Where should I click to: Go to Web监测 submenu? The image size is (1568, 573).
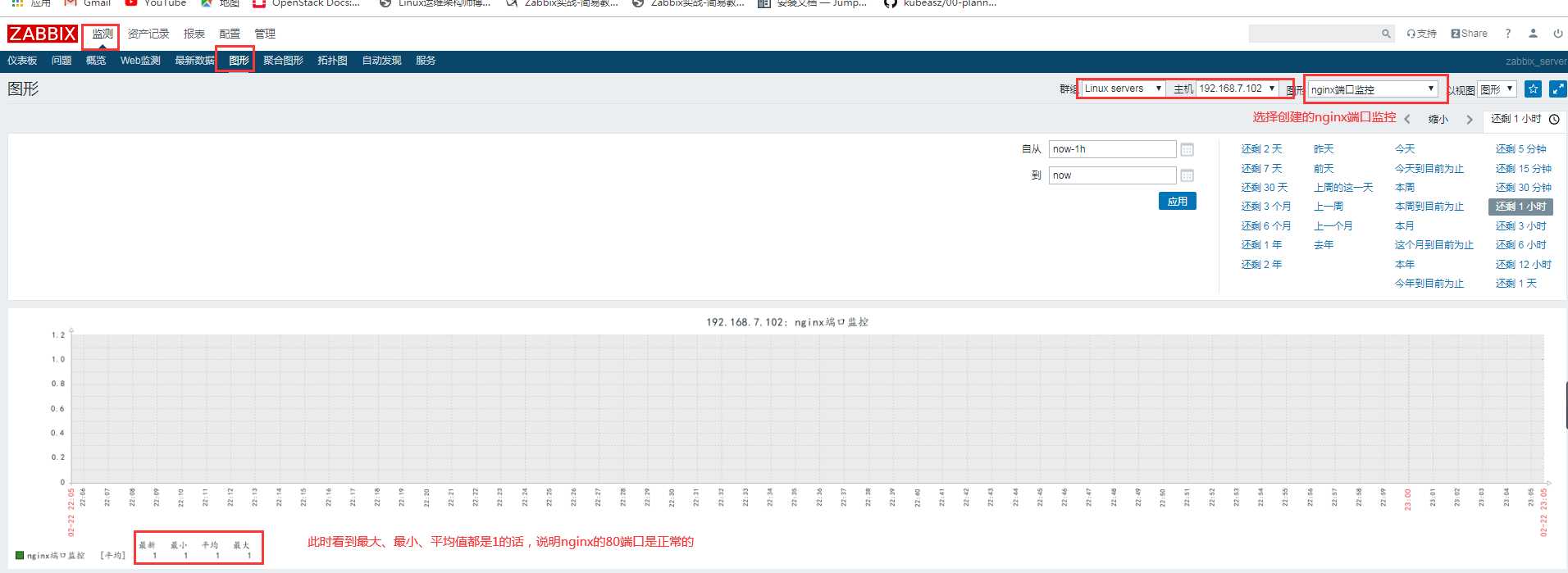(140, 61)
